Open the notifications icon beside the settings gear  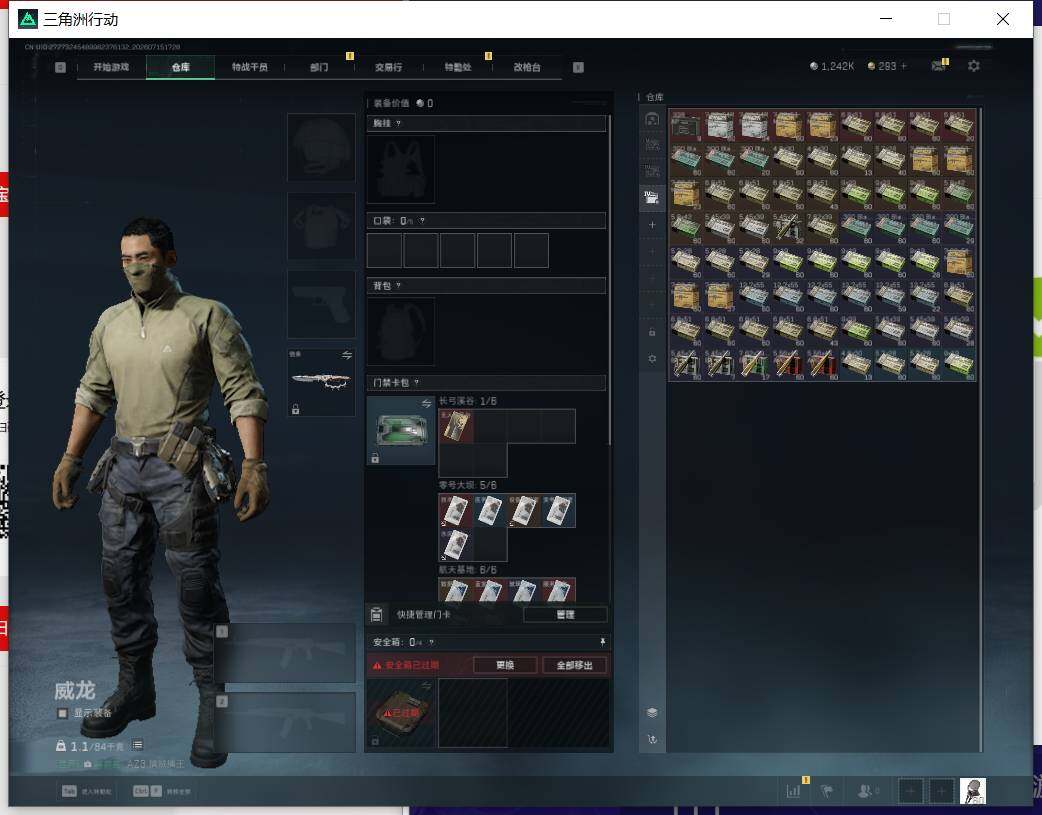click(x=939, y=65)
